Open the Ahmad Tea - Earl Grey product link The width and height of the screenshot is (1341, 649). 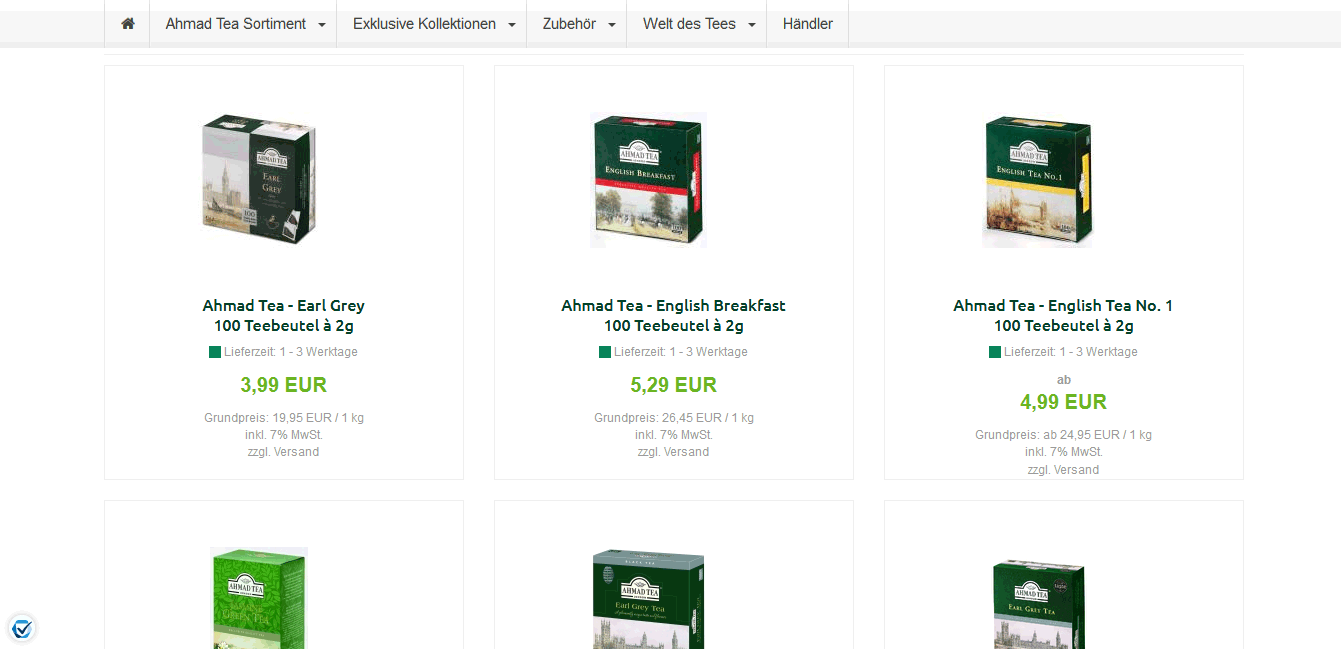(284, 316)
